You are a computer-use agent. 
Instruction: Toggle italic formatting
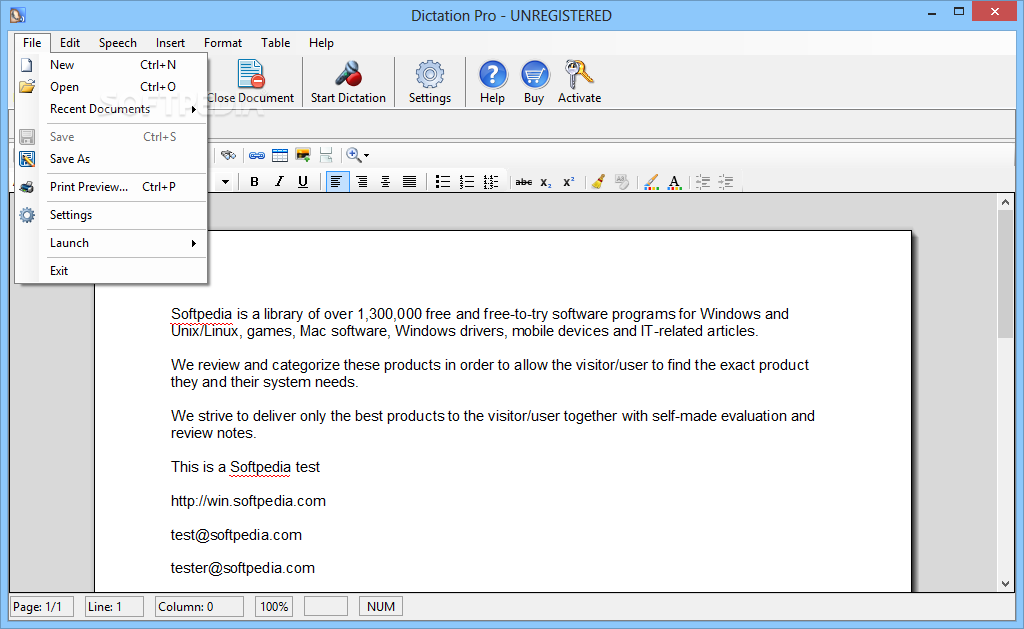pos(279,182)
